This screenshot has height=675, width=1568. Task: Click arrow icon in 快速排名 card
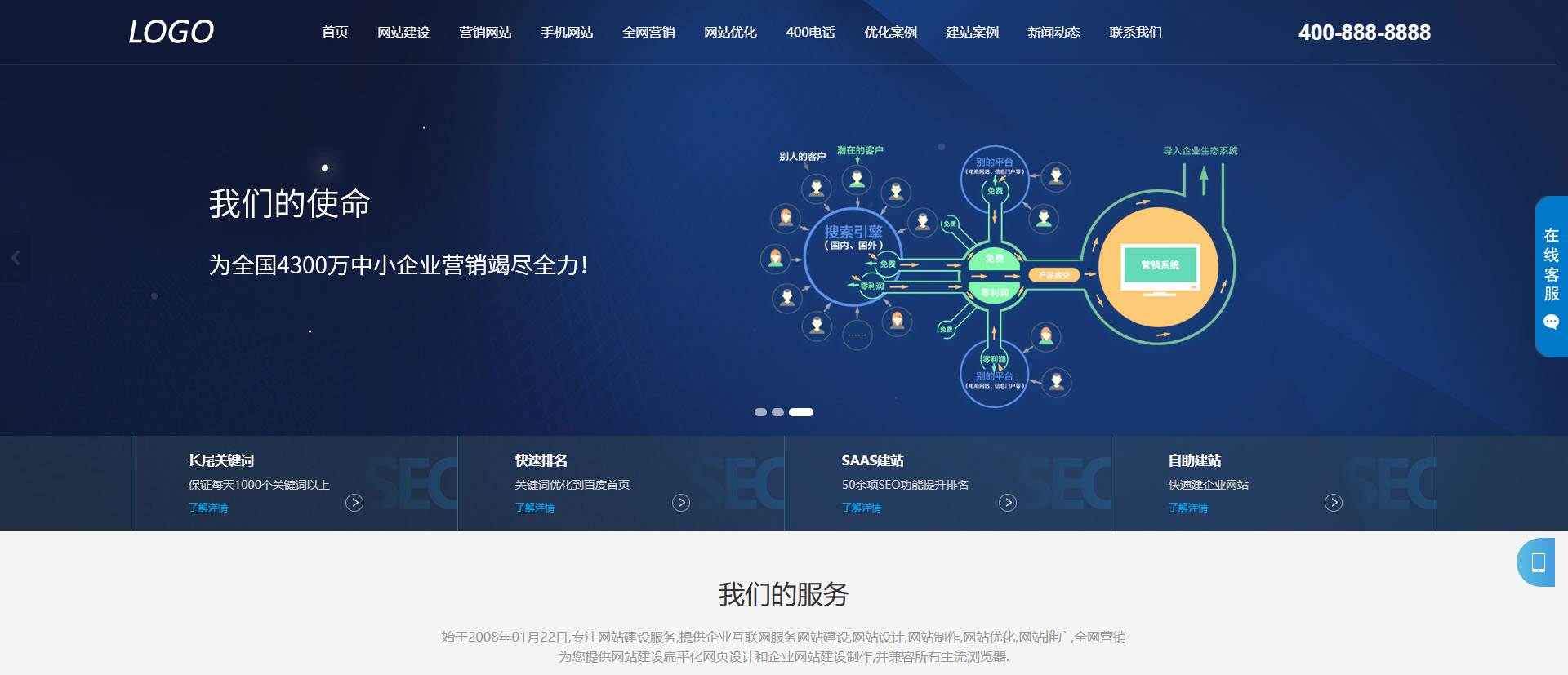click(x=681, y=503)
